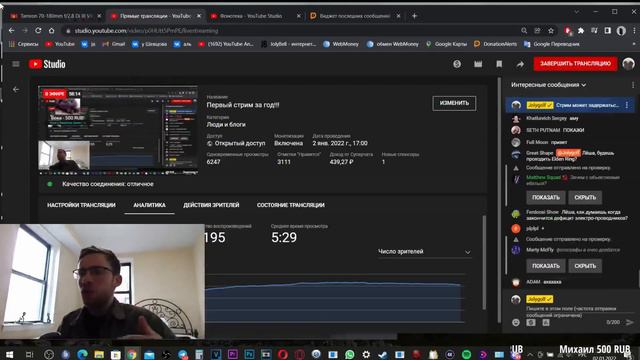
Task: Open the 'Действия зрителей' tab
Action: pos(211,205)
